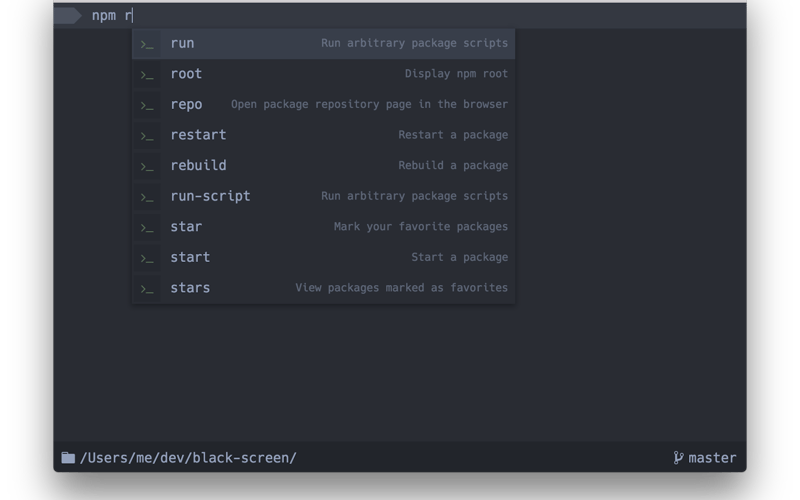The width and height of the screenshot is (800, 500).
Task: Select the 'run' autocomplete suggestion
Action: click(x=323, y=43)
